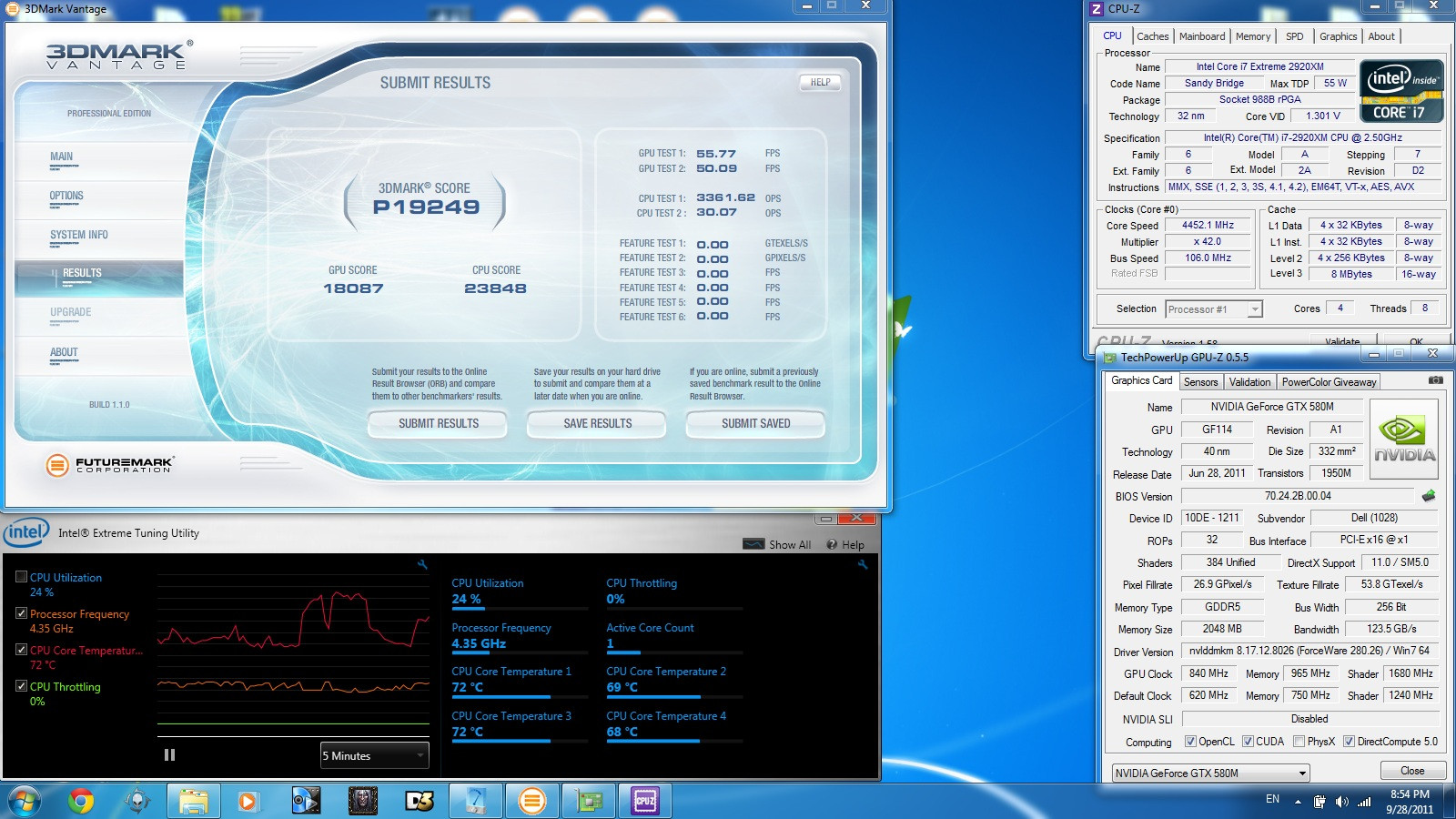Screen dimensions: 1456x819
Task: Click GPU-Z BIOS save chip icon
Action: point(1429,496)
